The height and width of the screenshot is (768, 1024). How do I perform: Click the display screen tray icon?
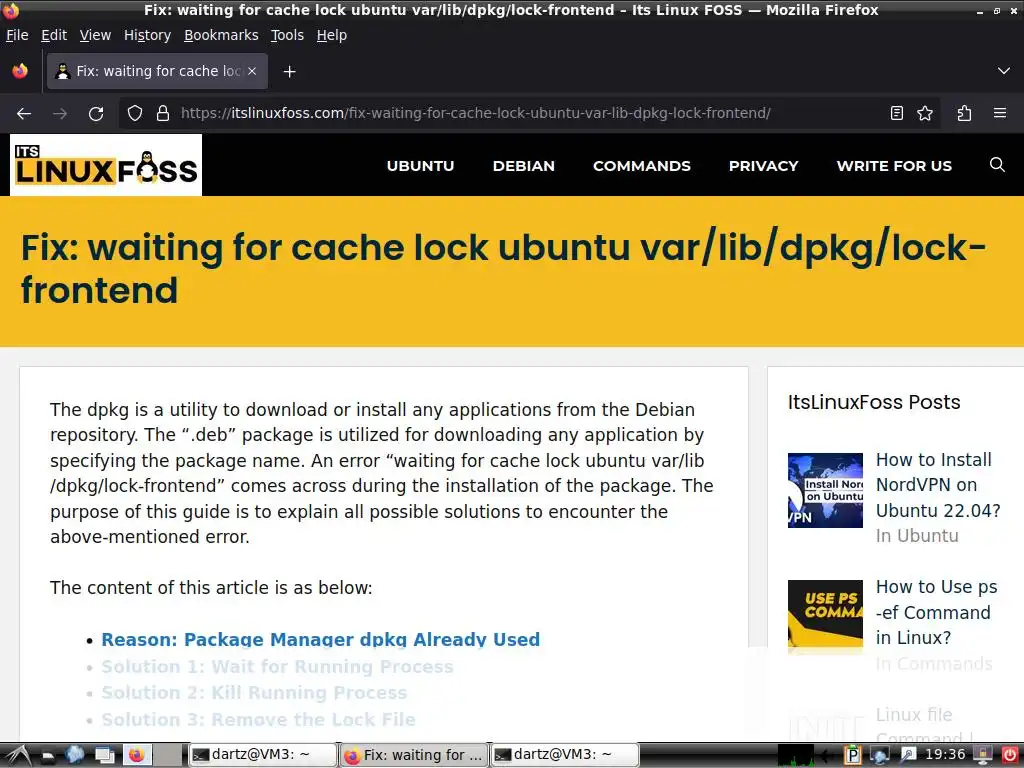point(982,755)
